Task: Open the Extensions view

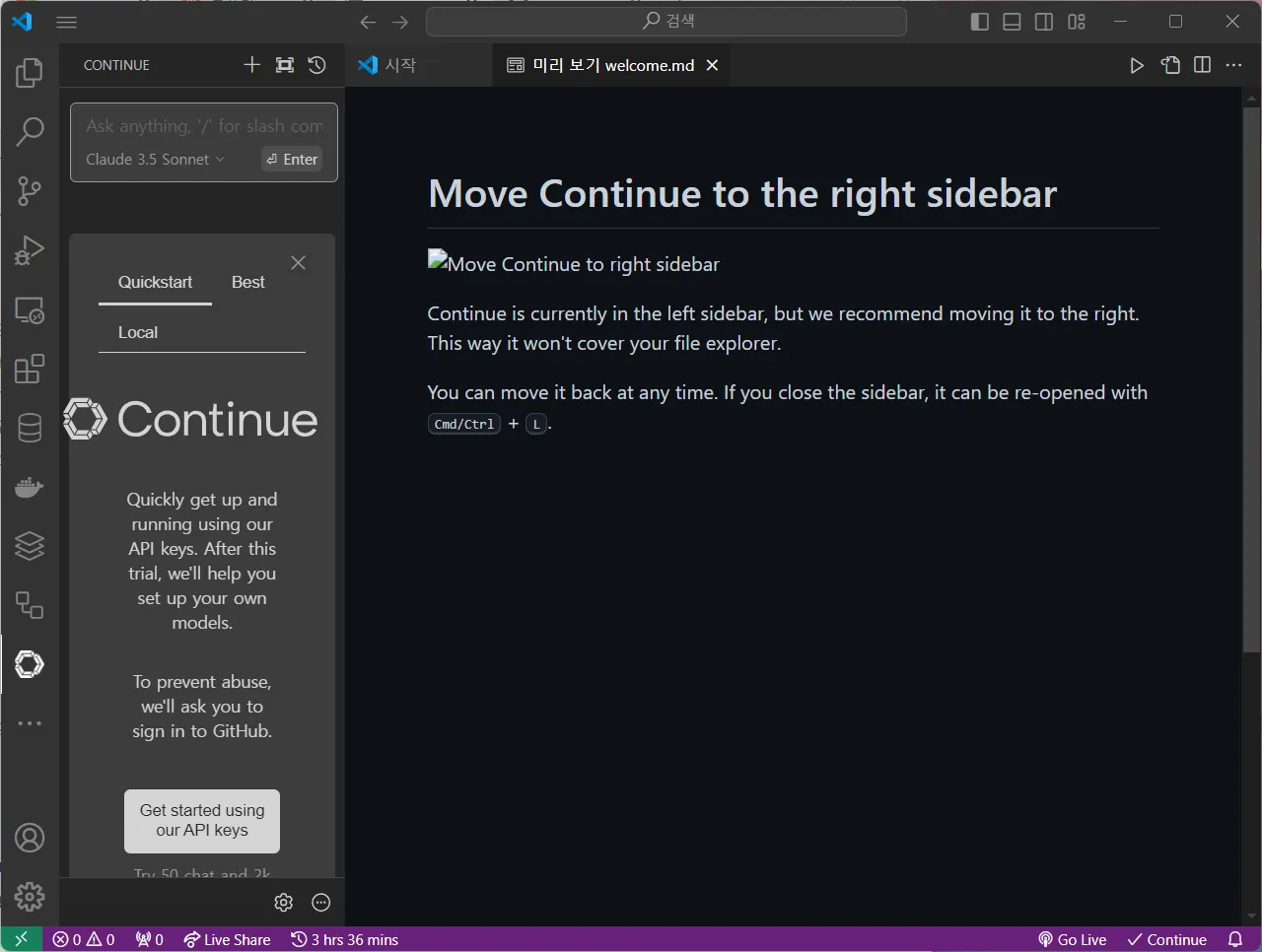Action: point(30,369)
